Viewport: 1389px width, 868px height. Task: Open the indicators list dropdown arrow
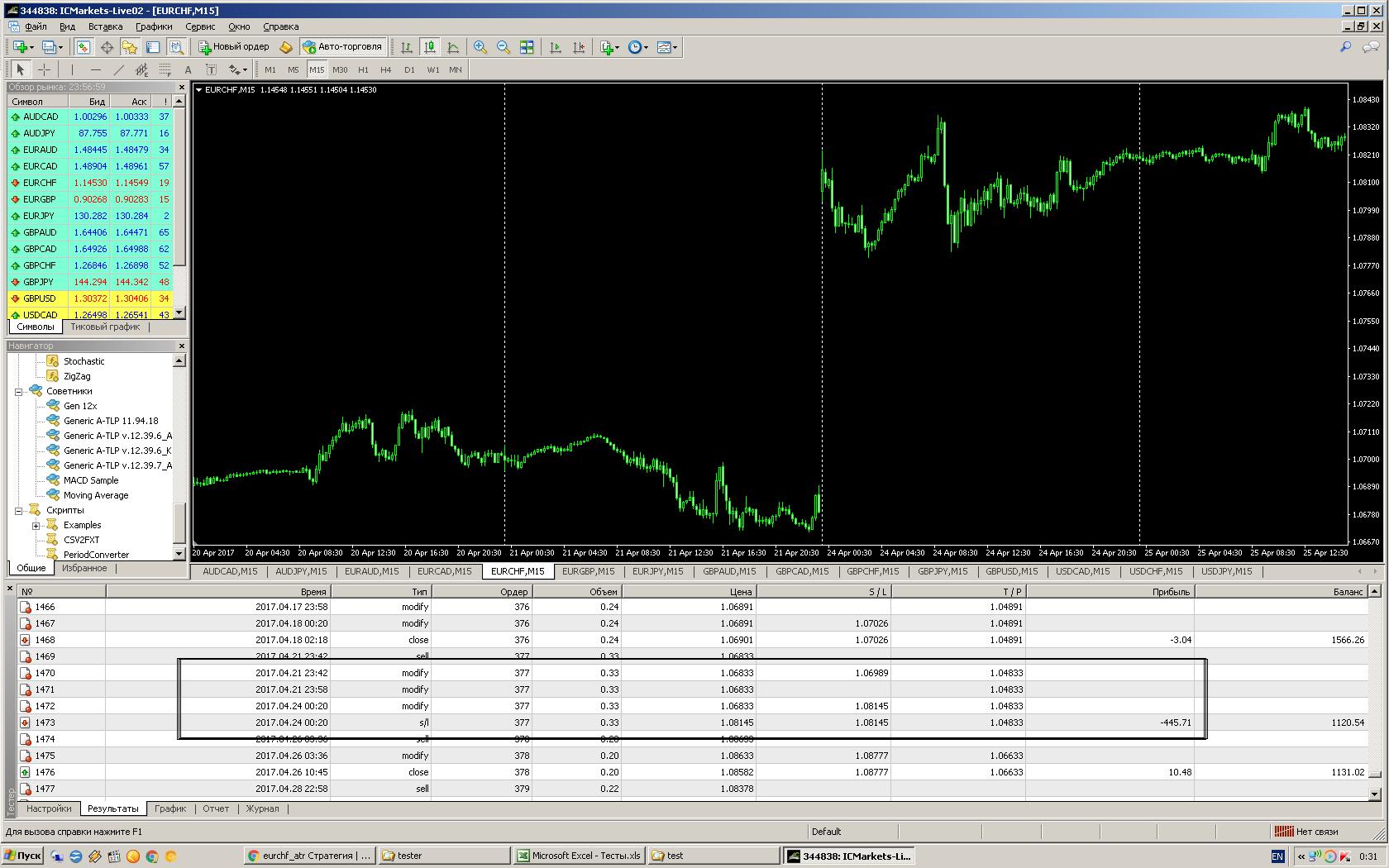(x=618, y=47)
